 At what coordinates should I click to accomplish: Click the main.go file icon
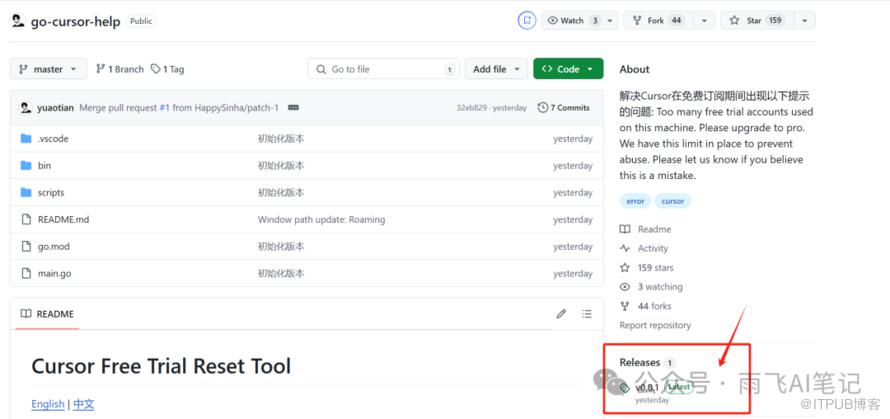pos(26,273)
